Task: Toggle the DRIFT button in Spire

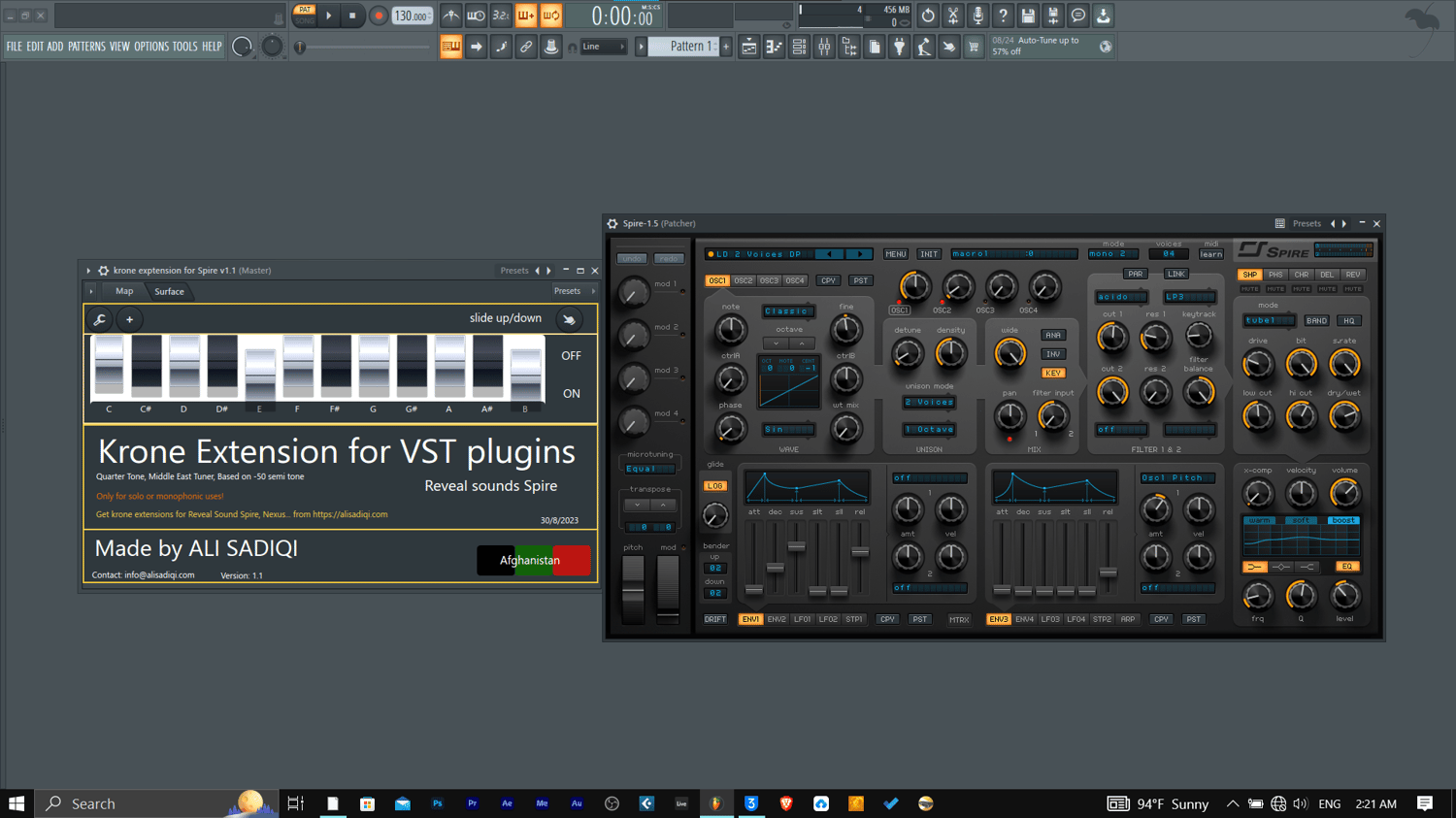Action: pos(715,619)
